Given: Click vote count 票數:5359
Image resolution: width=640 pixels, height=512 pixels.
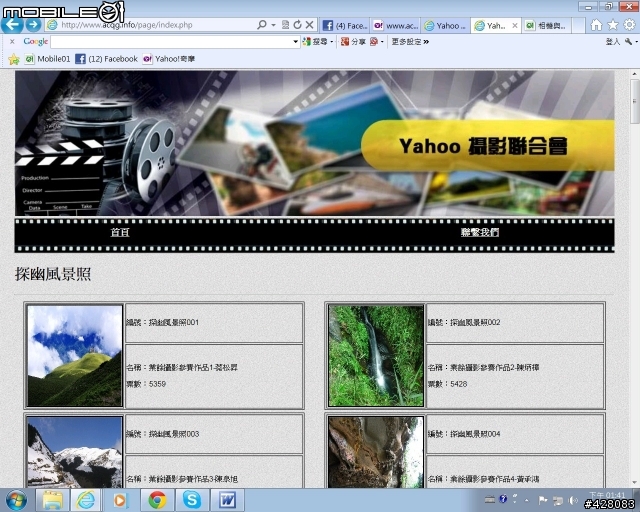Looking at the screenshot, I should click(146, 384).
